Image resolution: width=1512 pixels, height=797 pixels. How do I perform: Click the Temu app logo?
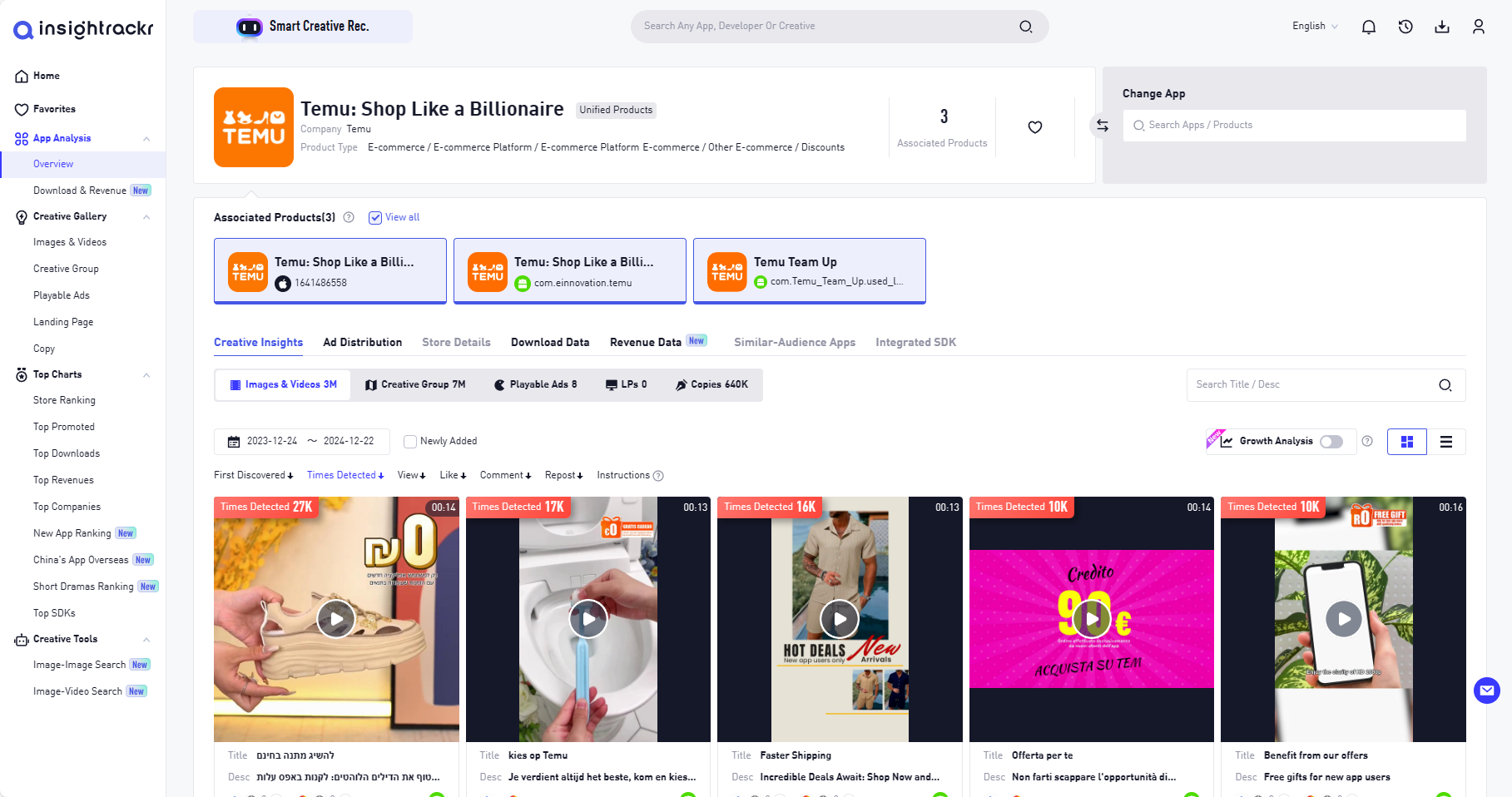254,127
